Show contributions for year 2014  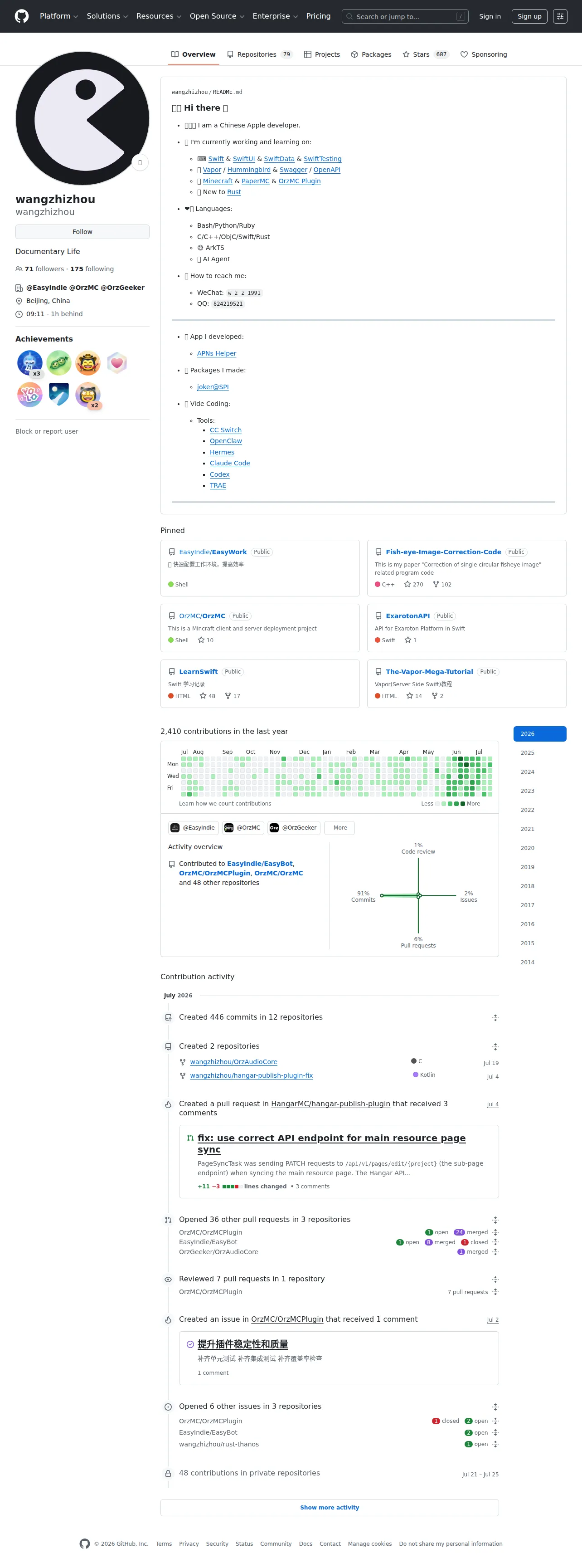click(540, 962)
